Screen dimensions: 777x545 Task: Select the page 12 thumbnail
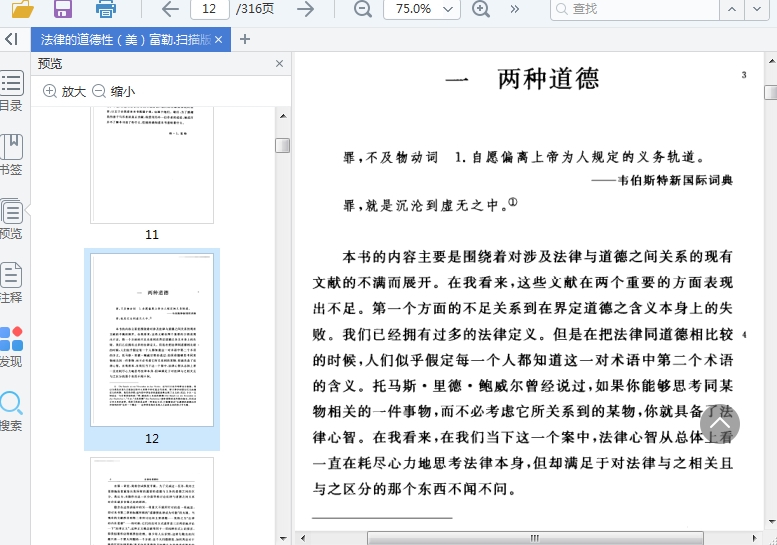[152, 340]
